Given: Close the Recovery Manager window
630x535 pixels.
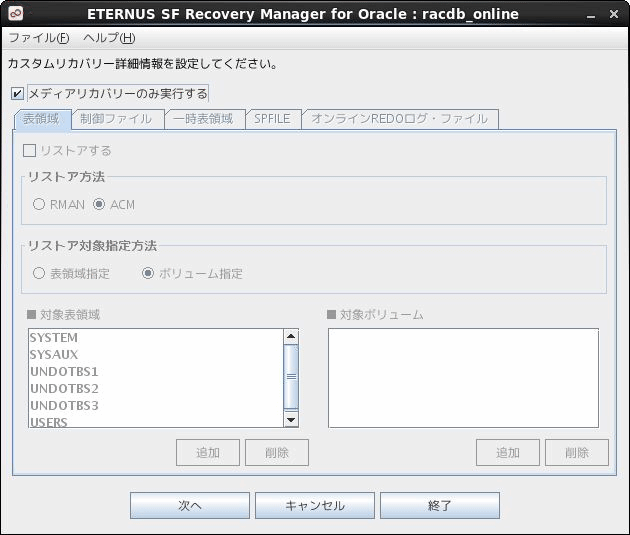Looking at the screenshot, I should 614,14.
